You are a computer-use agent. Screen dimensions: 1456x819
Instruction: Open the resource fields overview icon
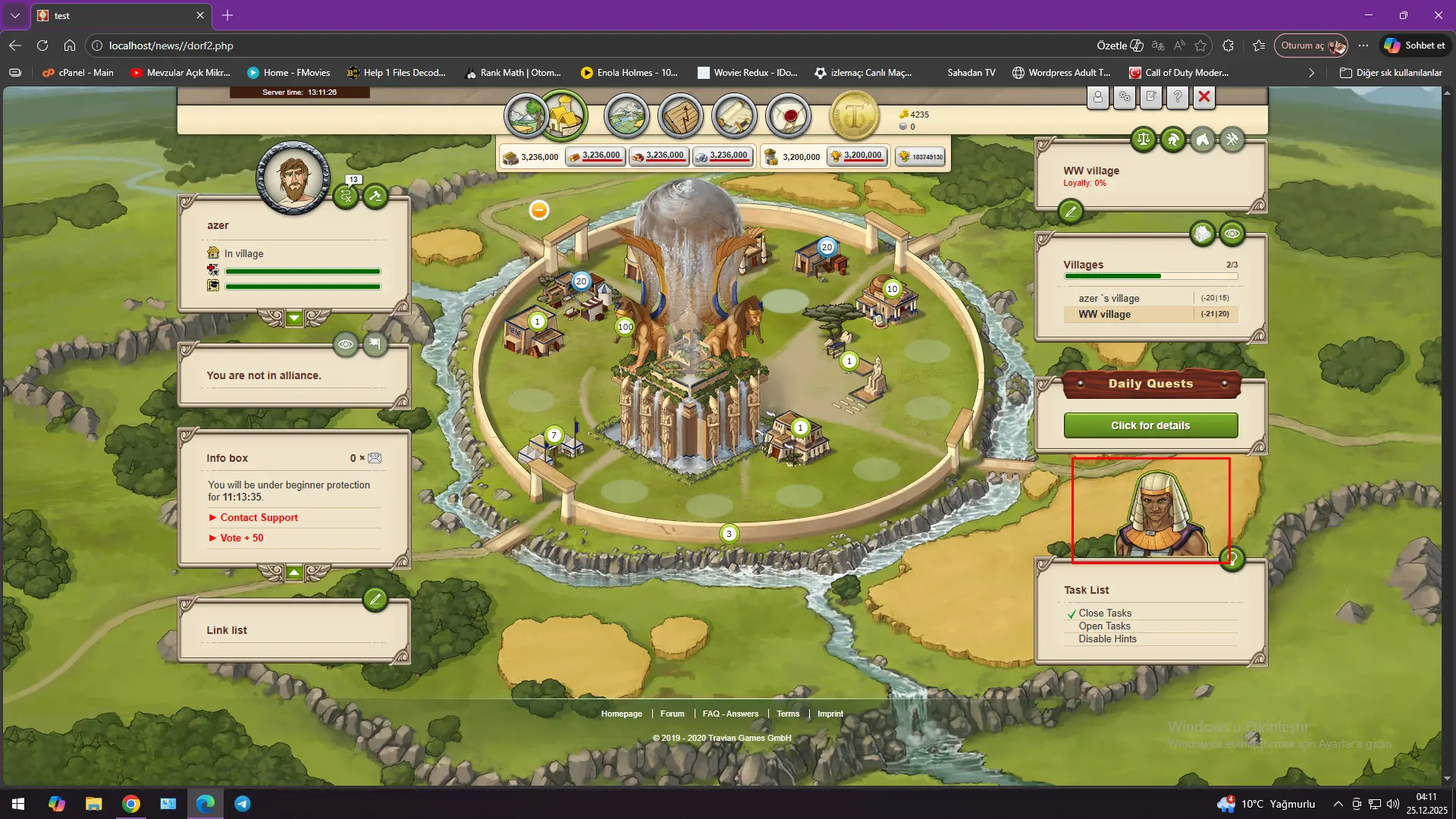tap(526, 116)
